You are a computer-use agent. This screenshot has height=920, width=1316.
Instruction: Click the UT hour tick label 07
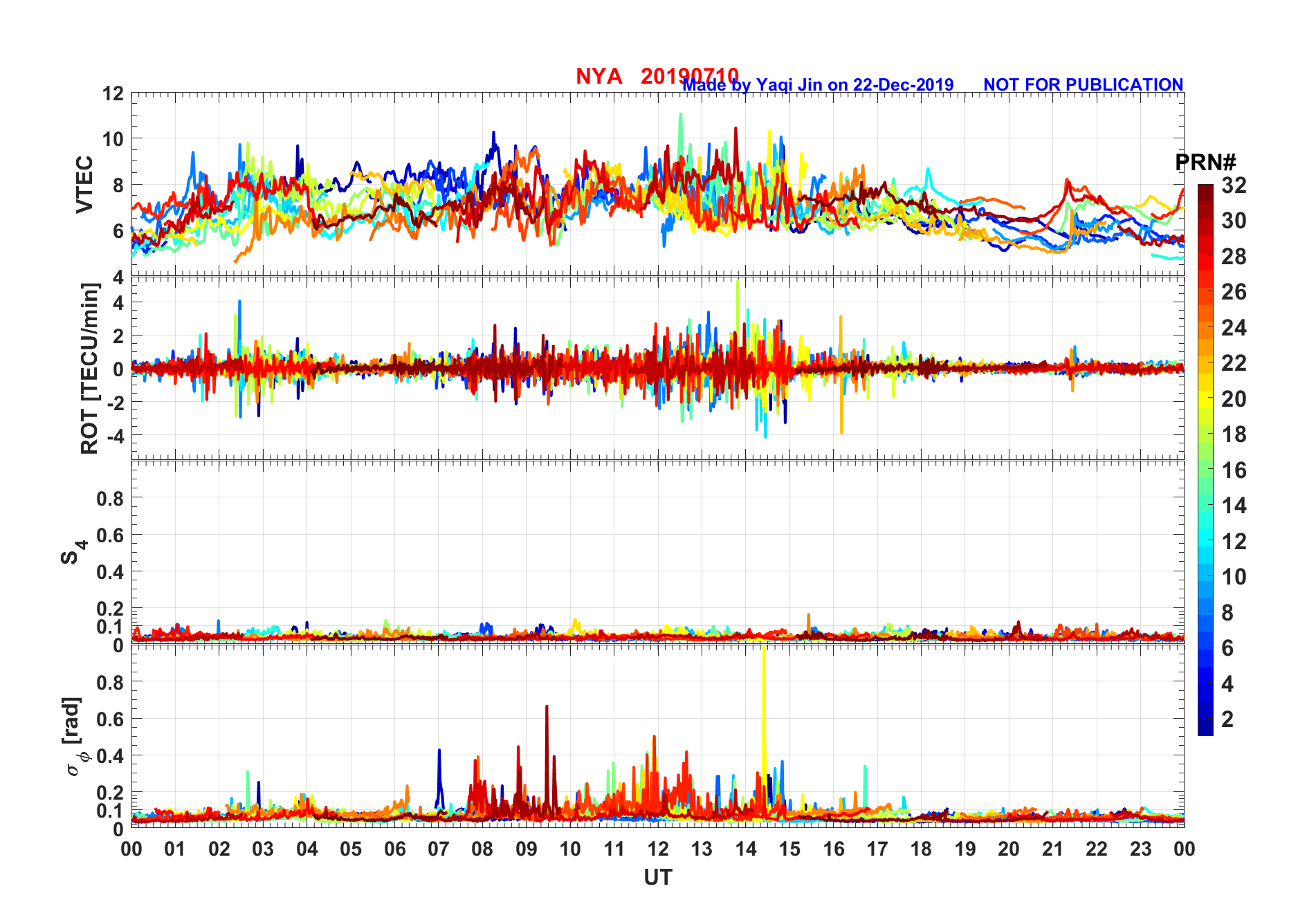pyautogui.click(x=439, y=849)
